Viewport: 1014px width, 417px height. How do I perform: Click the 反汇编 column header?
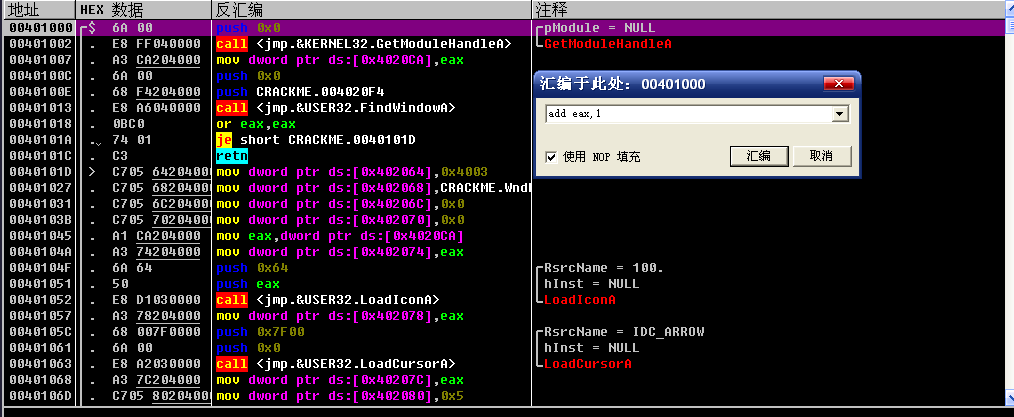pyautogui.click(x=371, y=9)
